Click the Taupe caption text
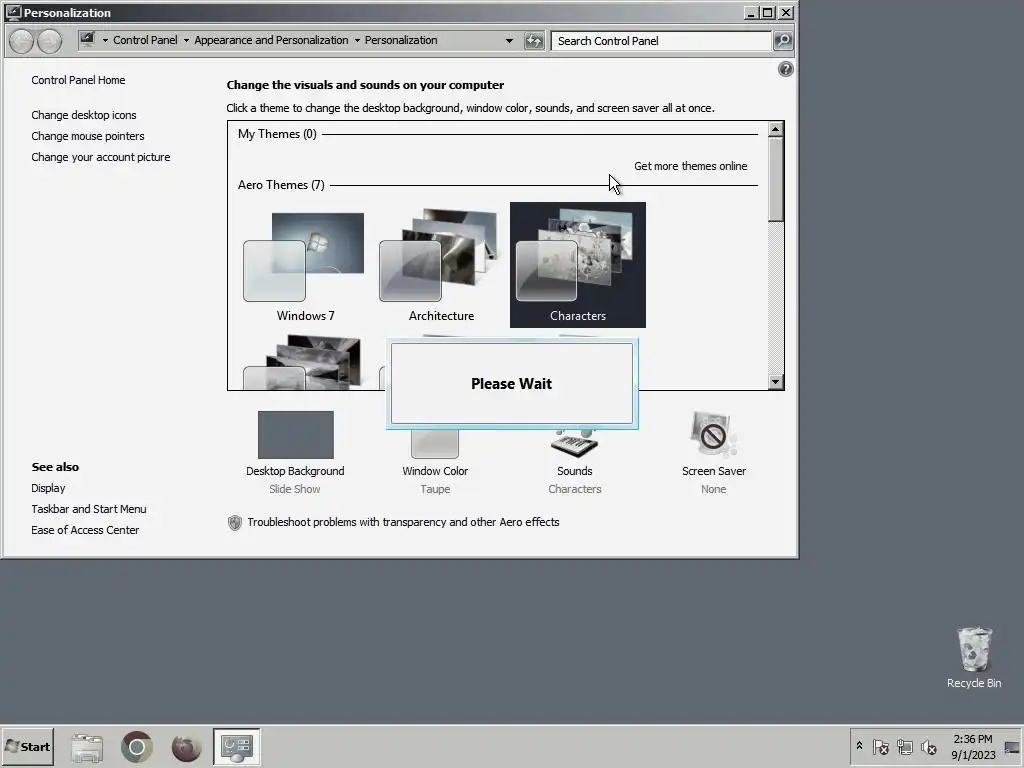Screen dimensions: 1024x768 point(435,489)
